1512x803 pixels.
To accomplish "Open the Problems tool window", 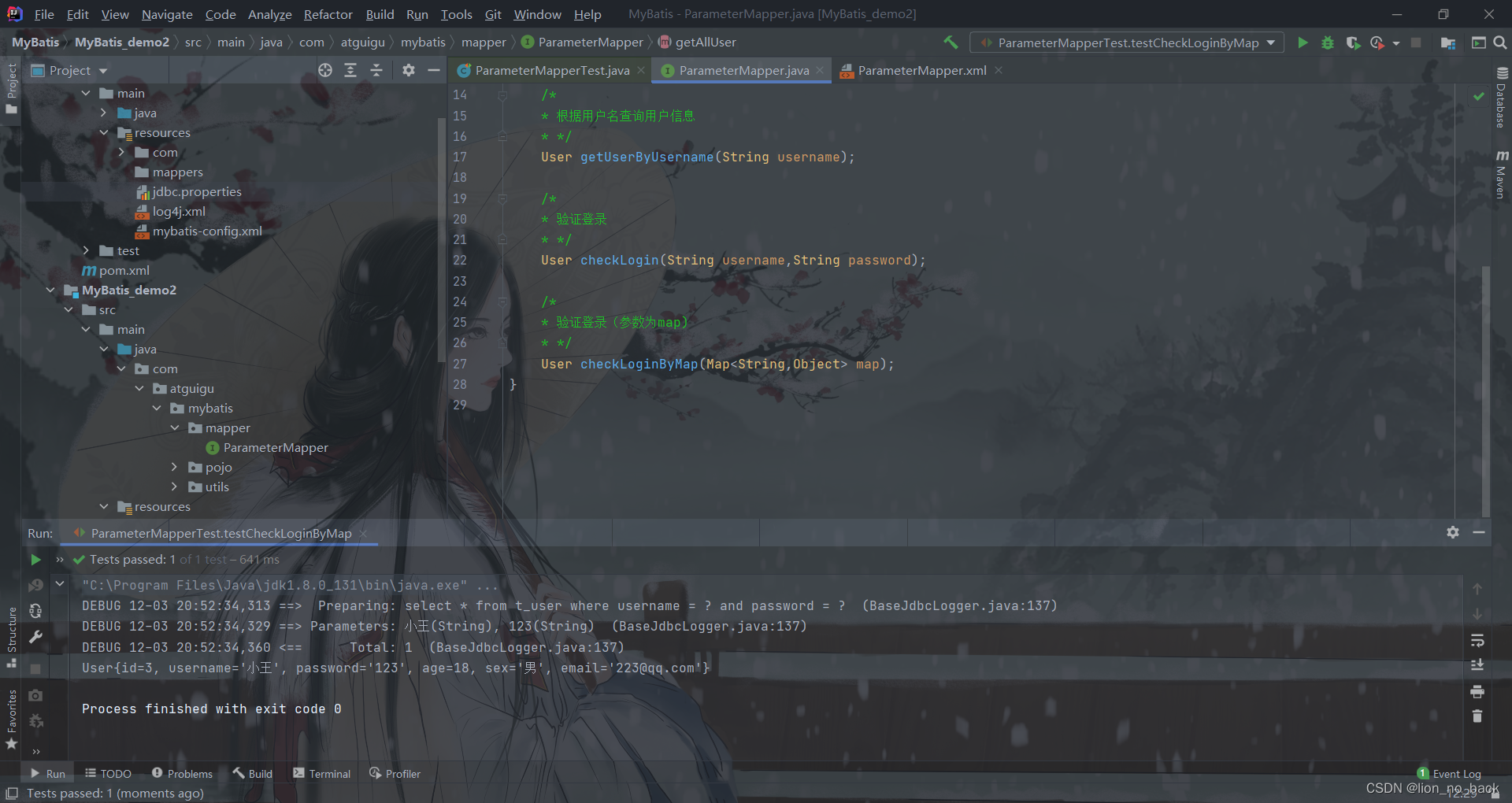I will click(x=182, y=773).
